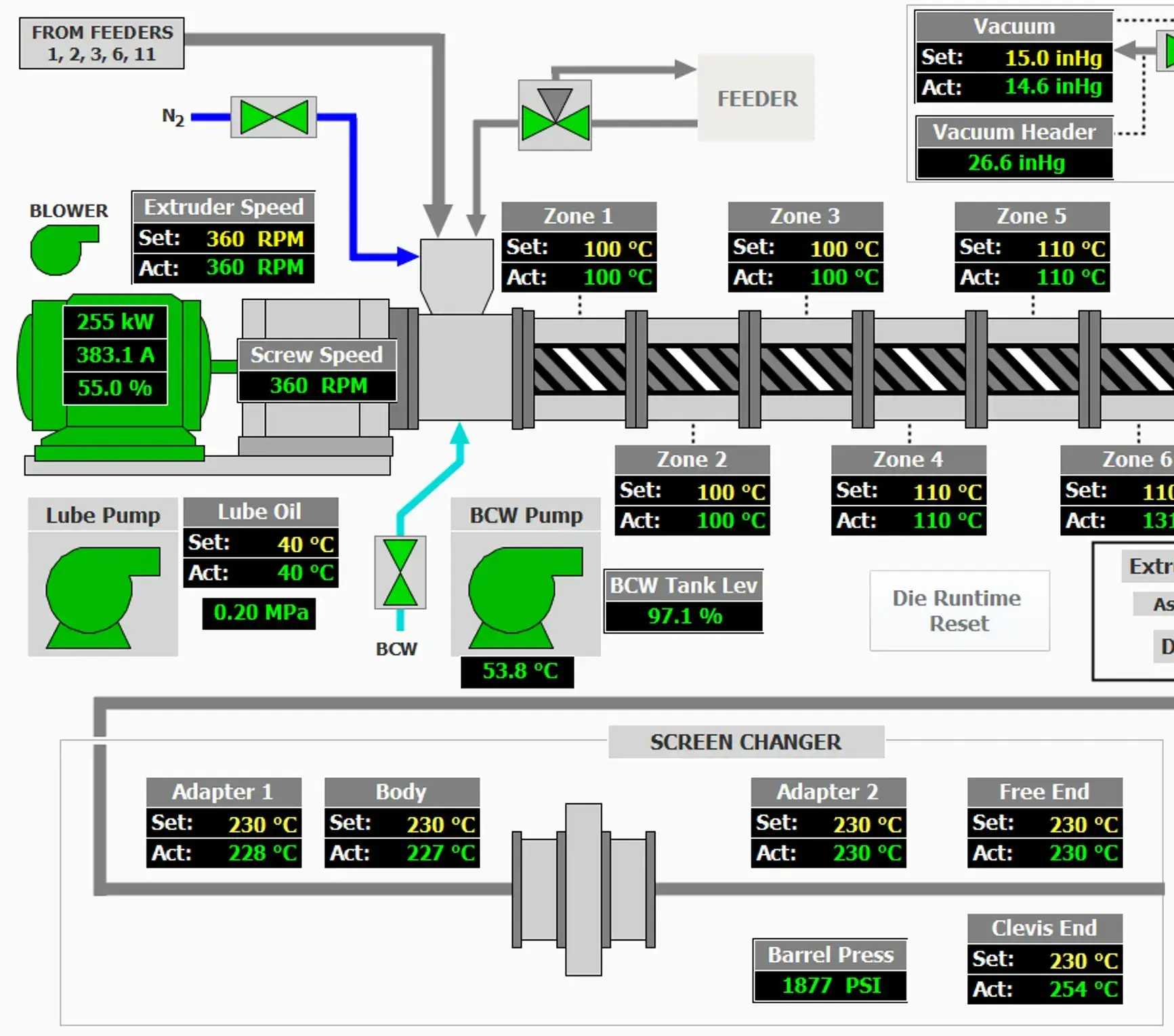1174x1036 pixels.
Task: Click the Extruder Speed actual 360 RPM
Action: pos(224,268)
